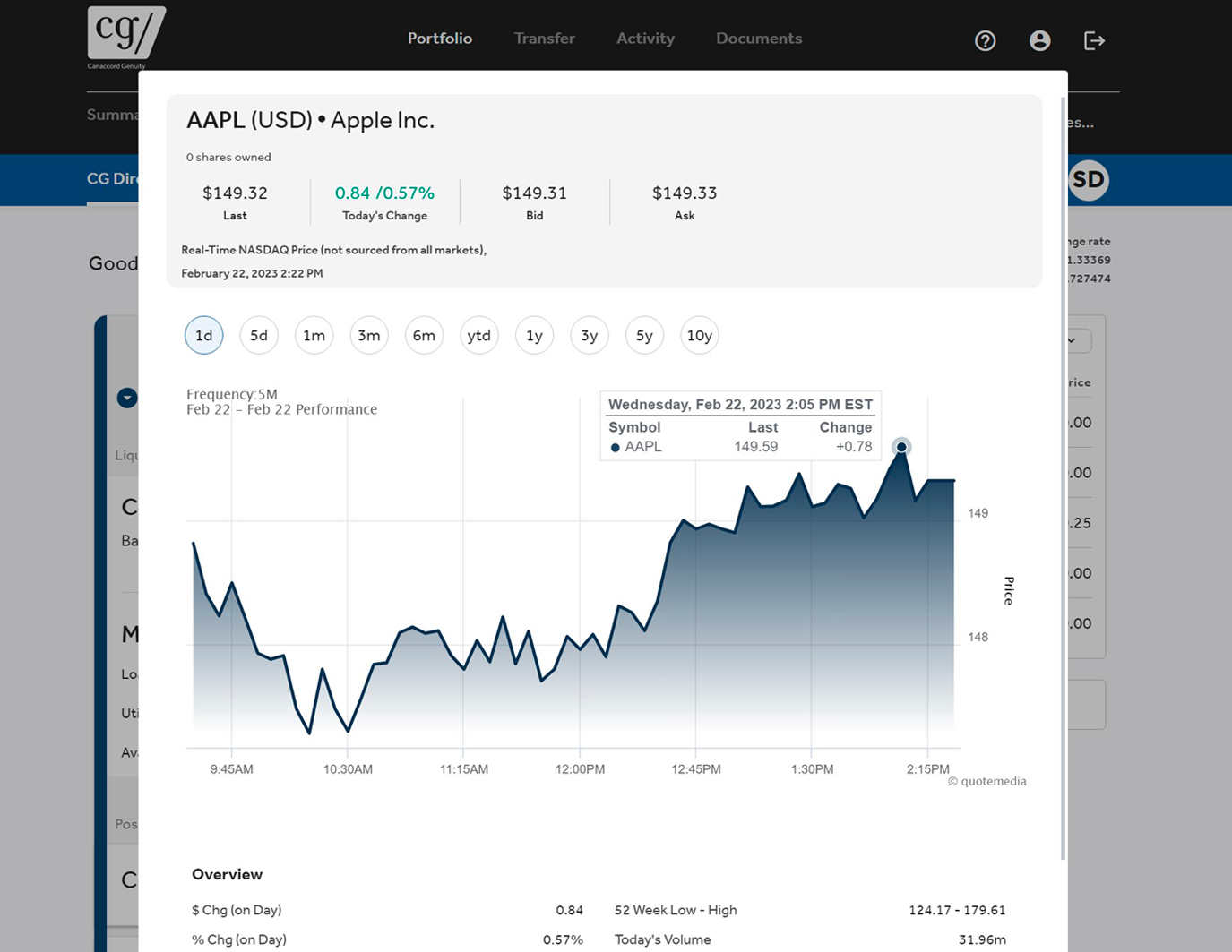Expand the blue circular dropdown arrow
Image resolution: width=1232 pixels, height=952 pixels.
click(127, 398)
